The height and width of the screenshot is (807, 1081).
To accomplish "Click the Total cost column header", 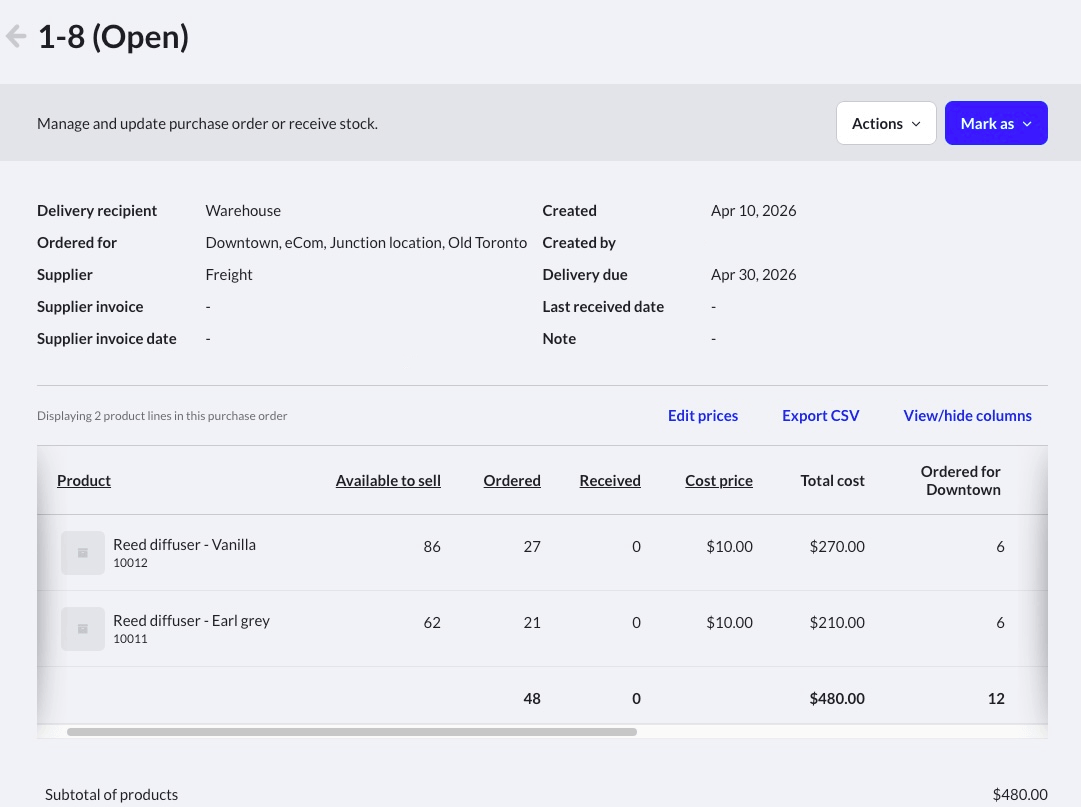I will click(832, 480).
